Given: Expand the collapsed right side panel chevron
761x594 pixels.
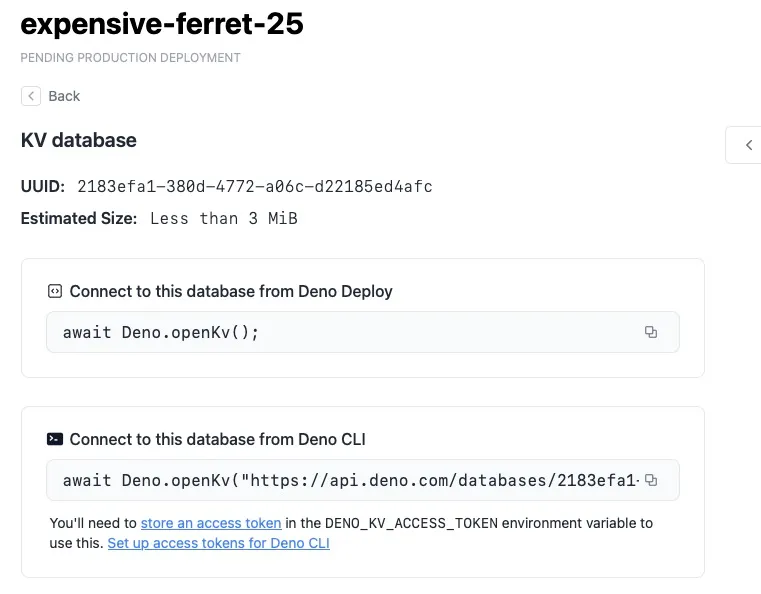Looking at the screenshot, I should (x=749, y=145).
